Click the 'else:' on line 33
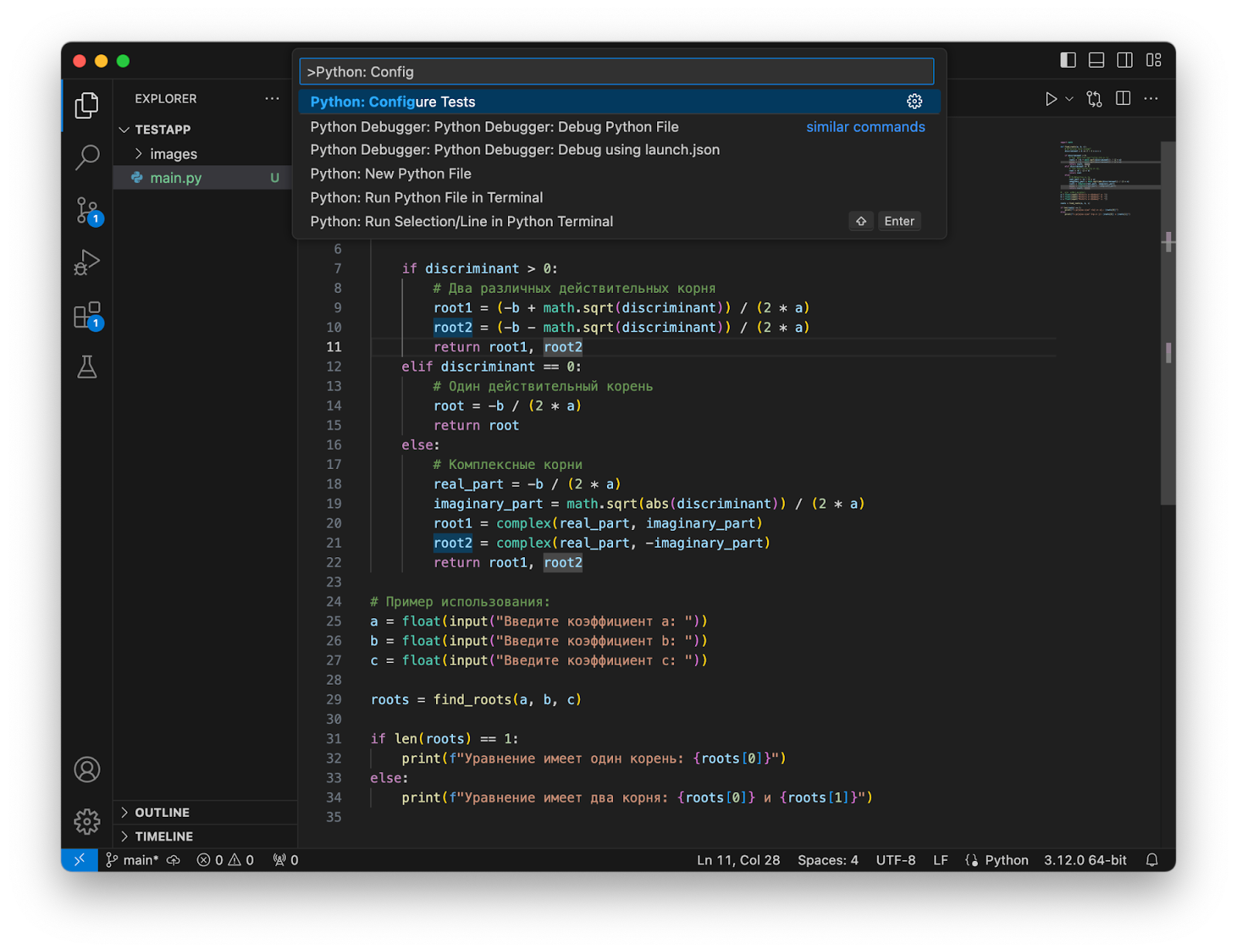Image resolution: width=1237 pixels, height=952 pixels. coord(389,777)
